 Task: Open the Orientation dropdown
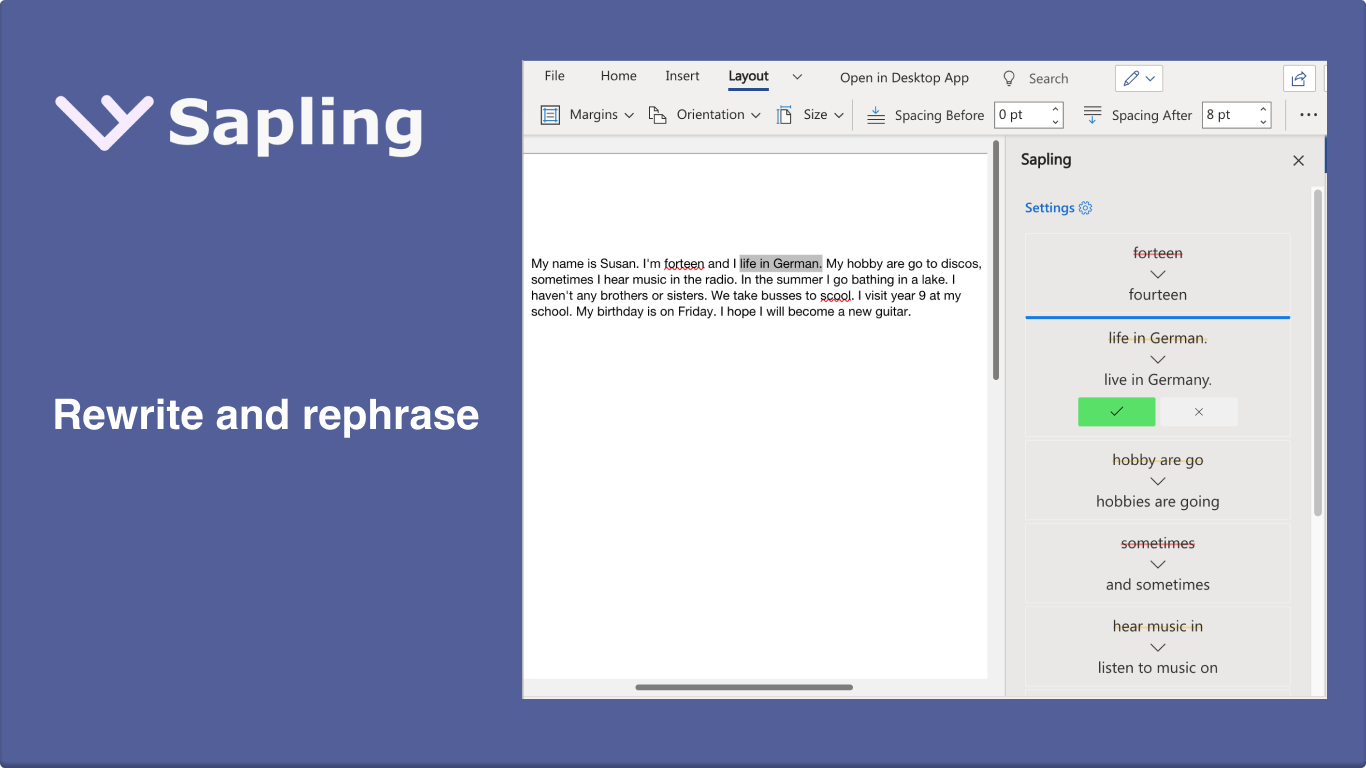705,115
